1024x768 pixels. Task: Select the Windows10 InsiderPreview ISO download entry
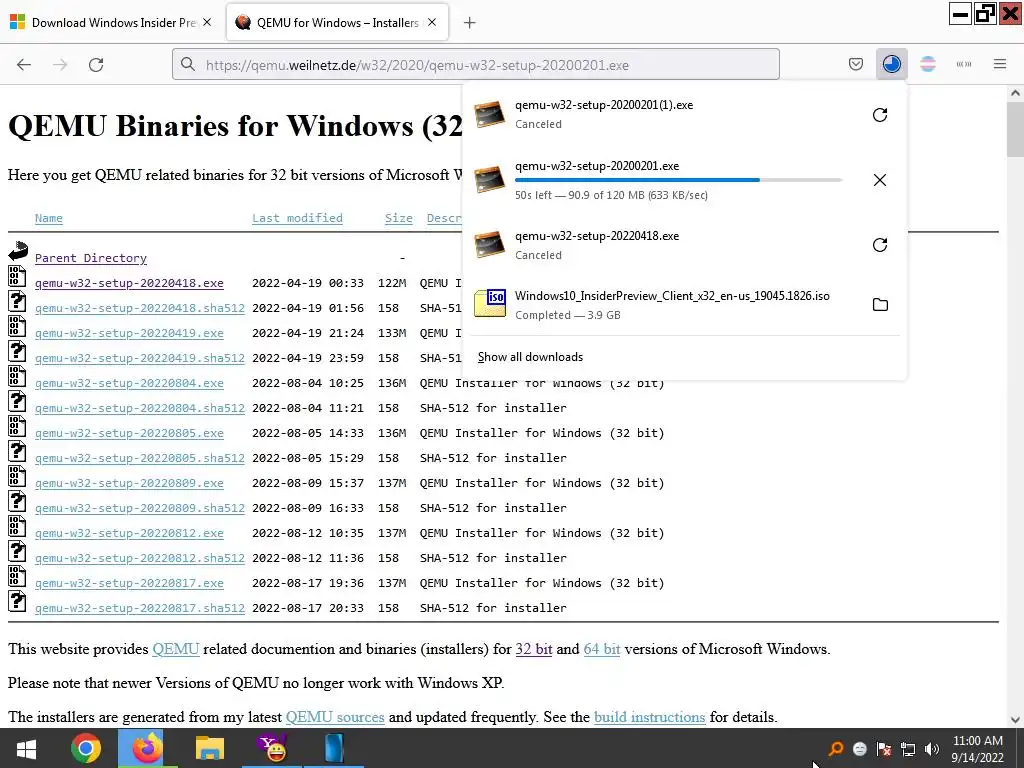tap(684, 305)
